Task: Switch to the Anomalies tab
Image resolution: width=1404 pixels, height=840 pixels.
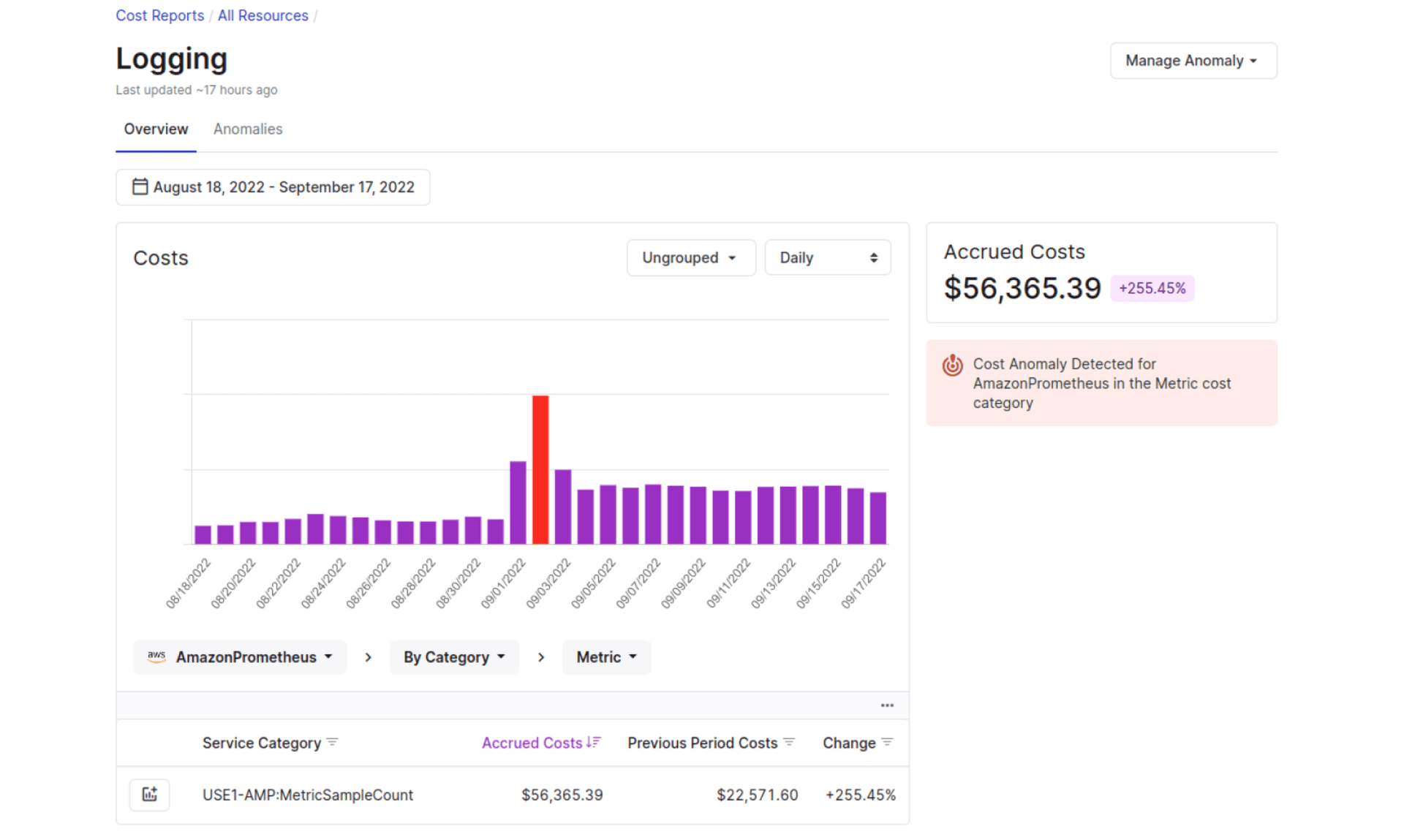Action: [x=248, y=129]
